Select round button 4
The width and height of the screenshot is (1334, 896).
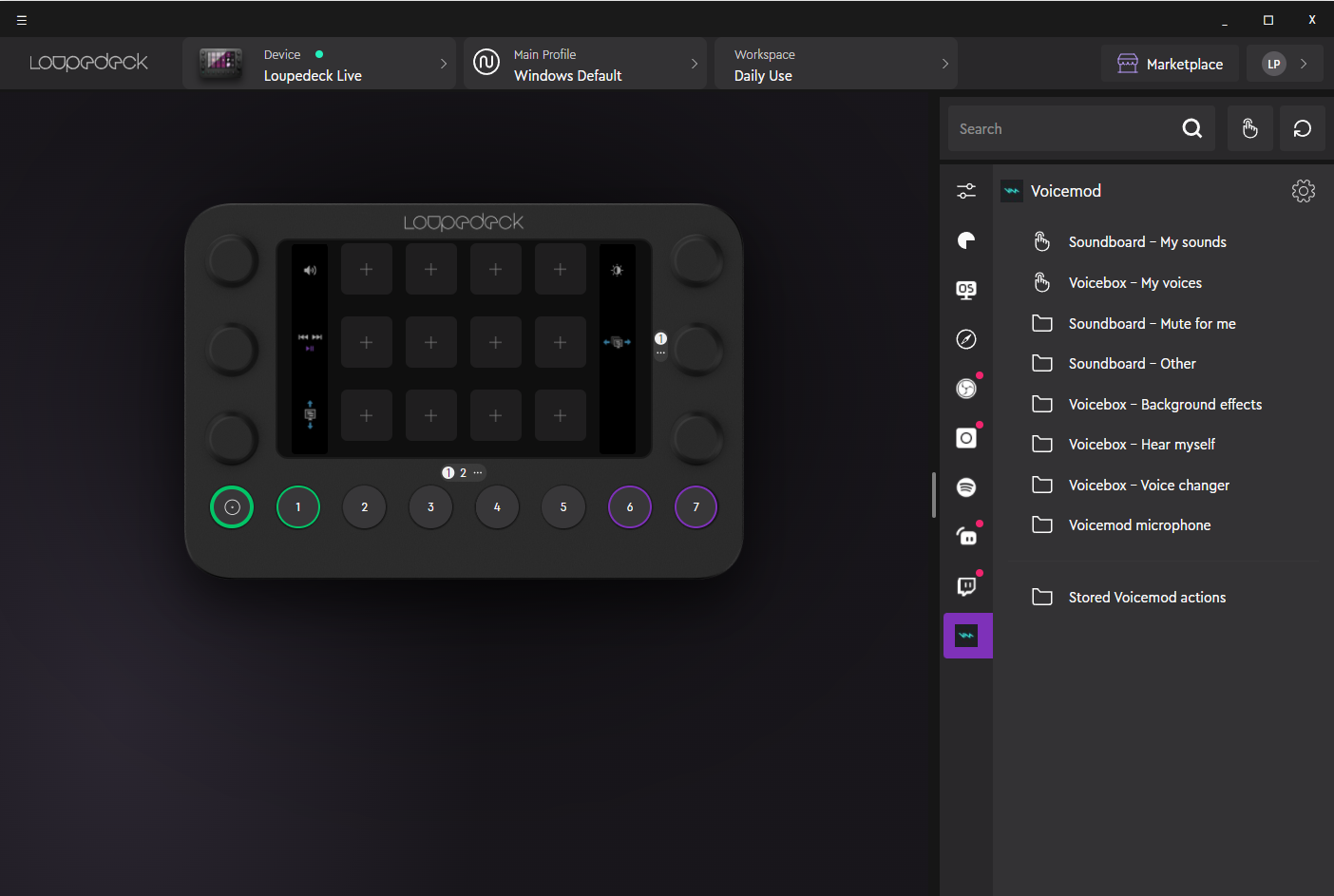point(497,507)
